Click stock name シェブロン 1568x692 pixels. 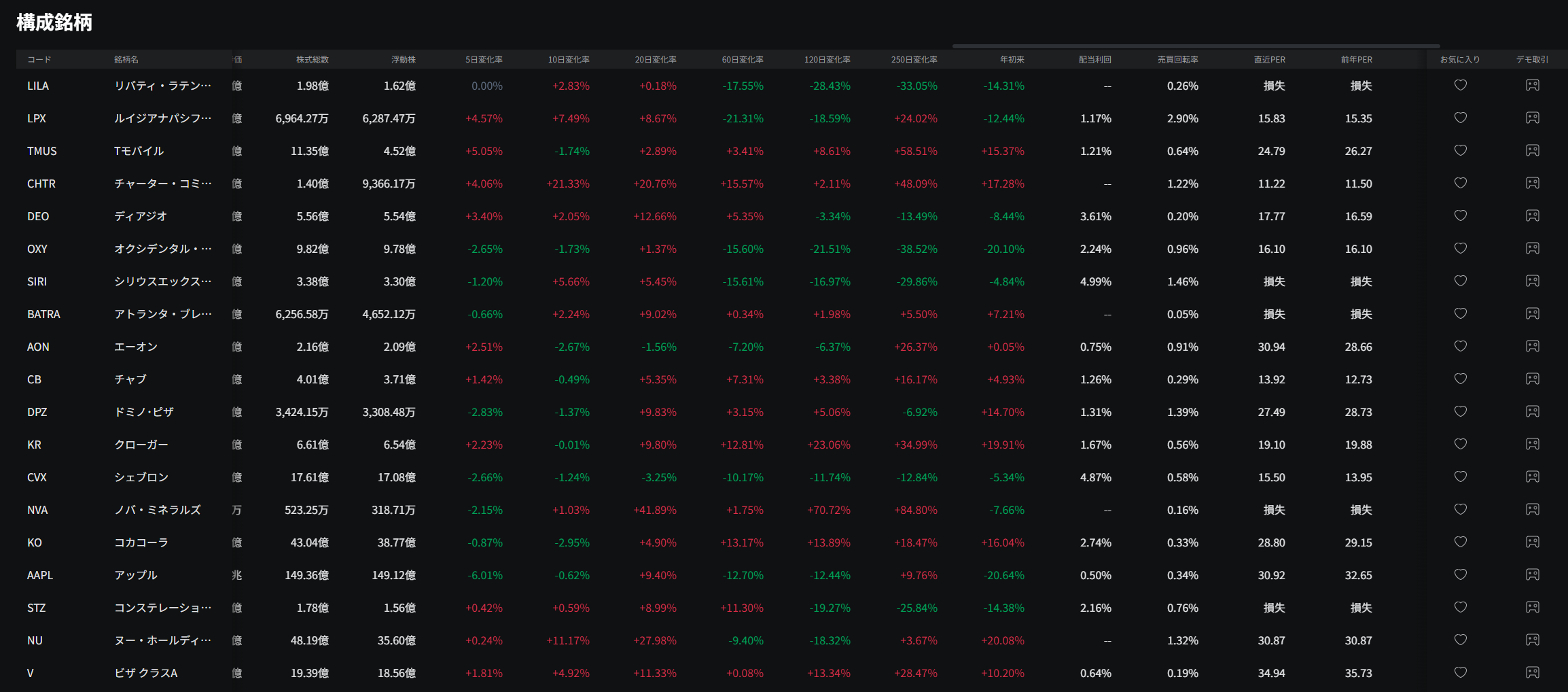point(141,477)
